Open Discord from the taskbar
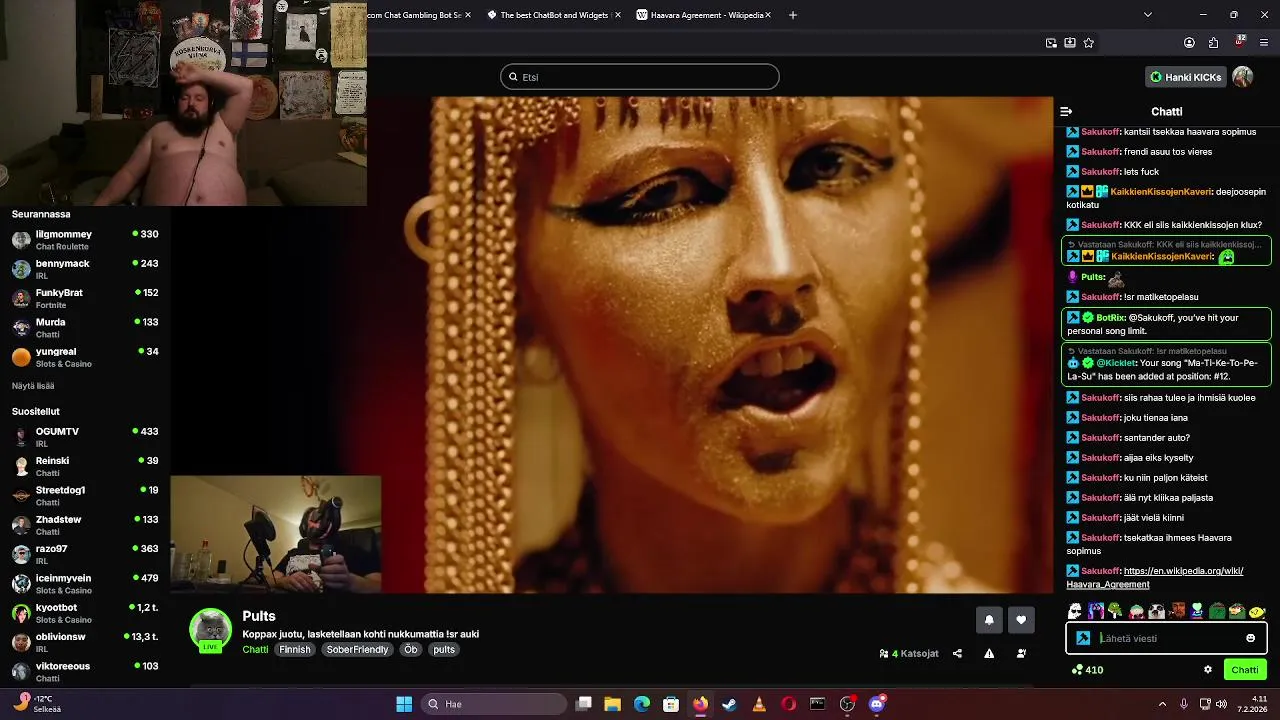This screenshot has height=720, width=1280. 877,704
